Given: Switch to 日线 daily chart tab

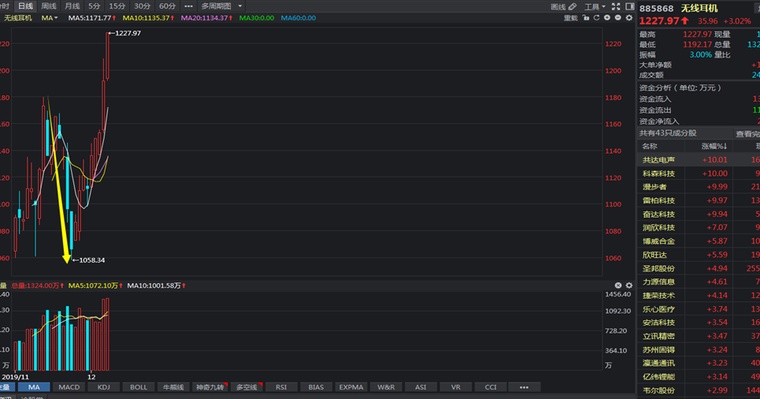Looking at the screenshot, I should click(x=26, y=6).
